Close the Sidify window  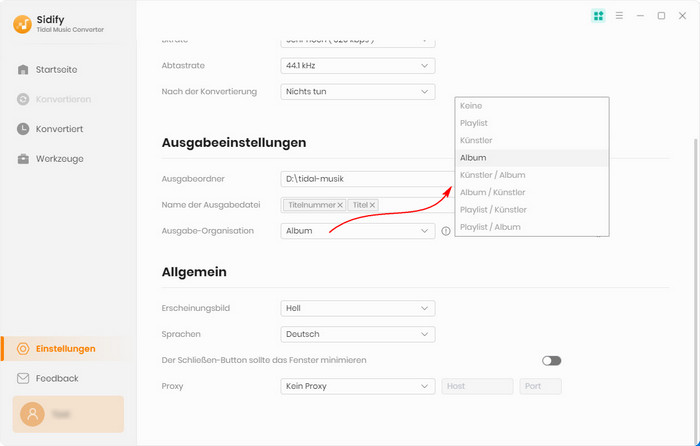point(682,16)
